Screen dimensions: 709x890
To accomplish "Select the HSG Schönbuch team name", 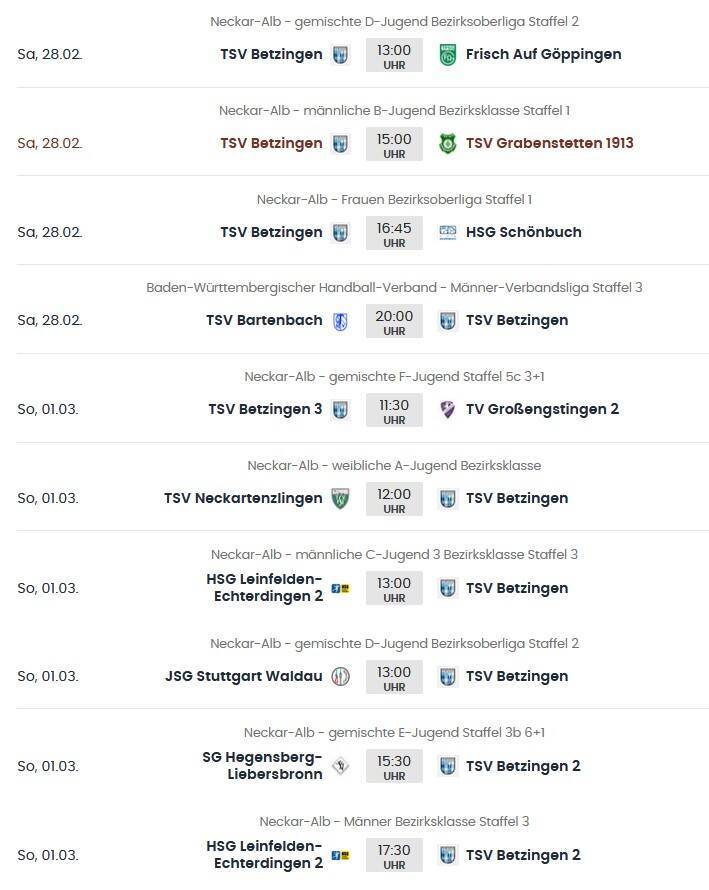I will pyautogui.click(x=523, y=232).
